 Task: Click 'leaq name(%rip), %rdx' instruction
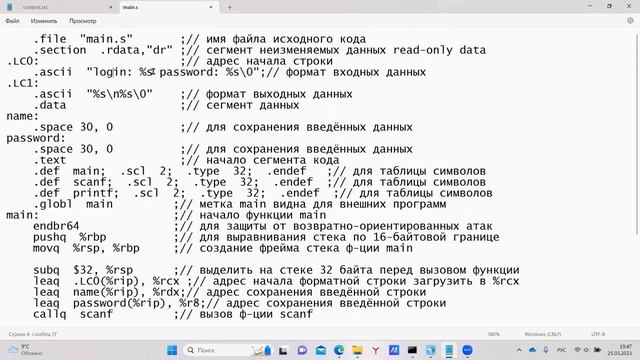[x=106, y=293]
